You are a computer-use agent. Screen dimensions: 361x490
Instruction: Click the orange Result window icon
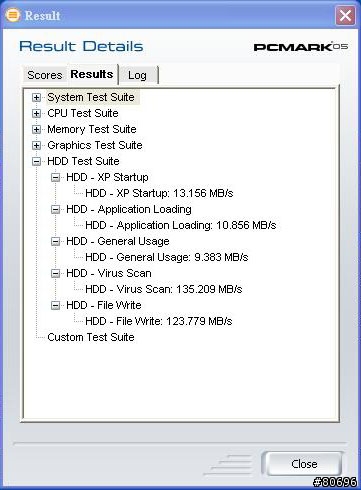point(13,15)
